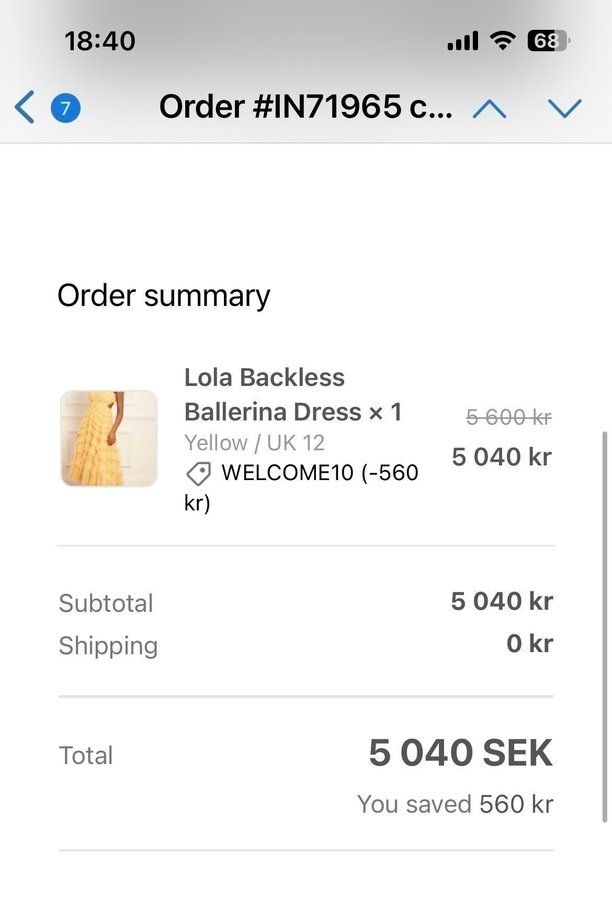Tap the discount tag icon beside WELCOME10
This screenshot has width=612, height=900.
click(198, 473)
